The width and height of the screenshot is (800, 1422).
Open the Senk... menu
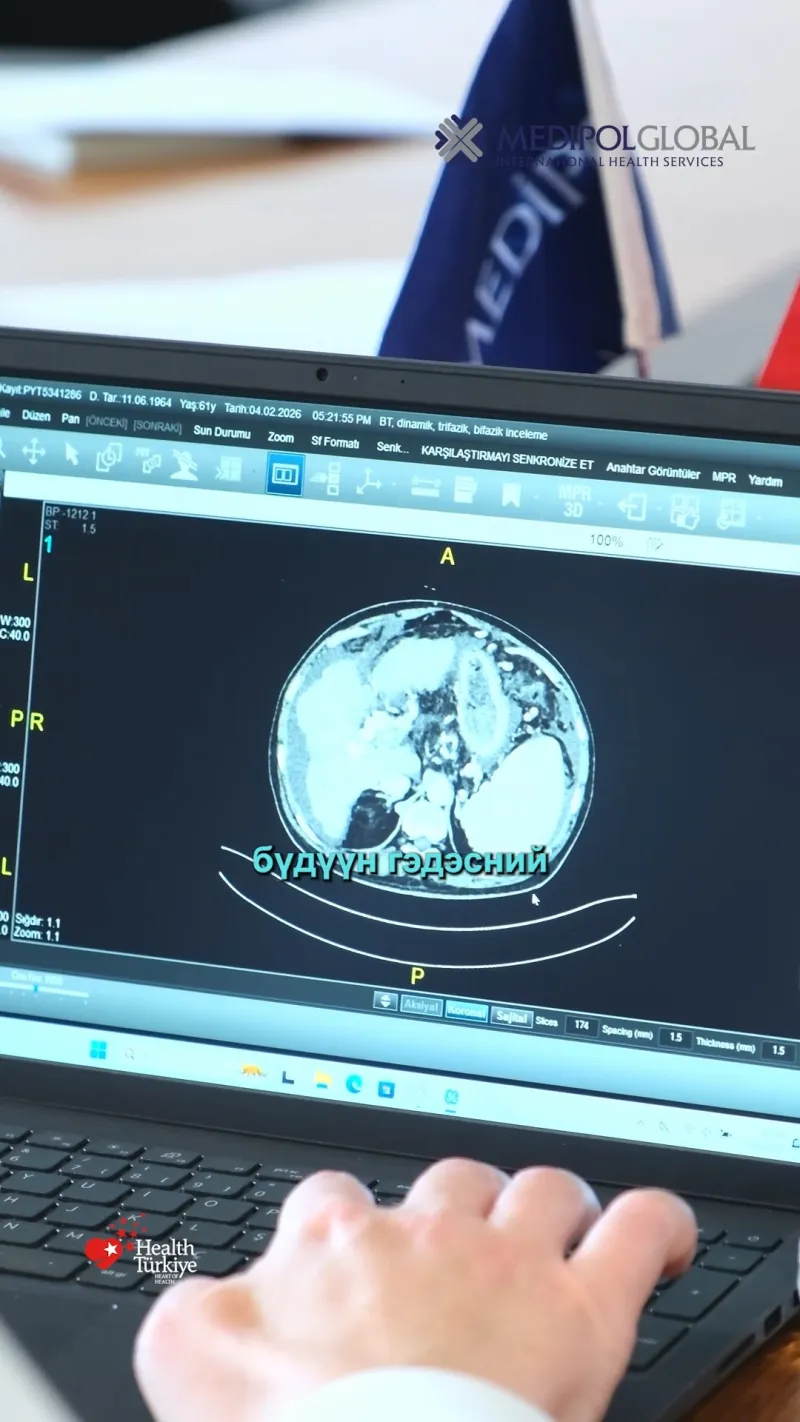pos(393,447)
